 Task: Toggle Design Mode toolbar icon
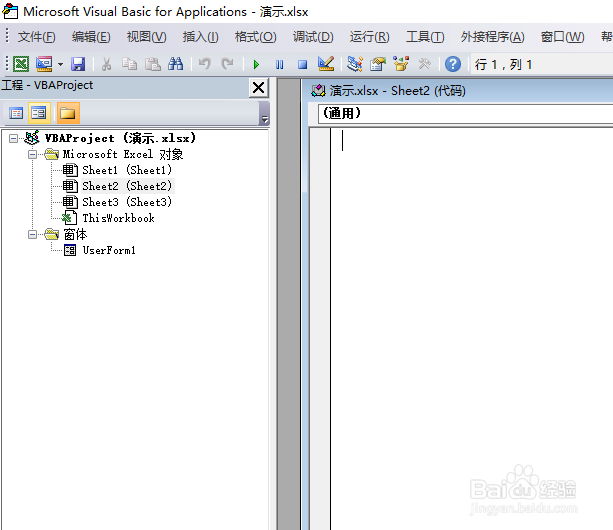point(326,64)
